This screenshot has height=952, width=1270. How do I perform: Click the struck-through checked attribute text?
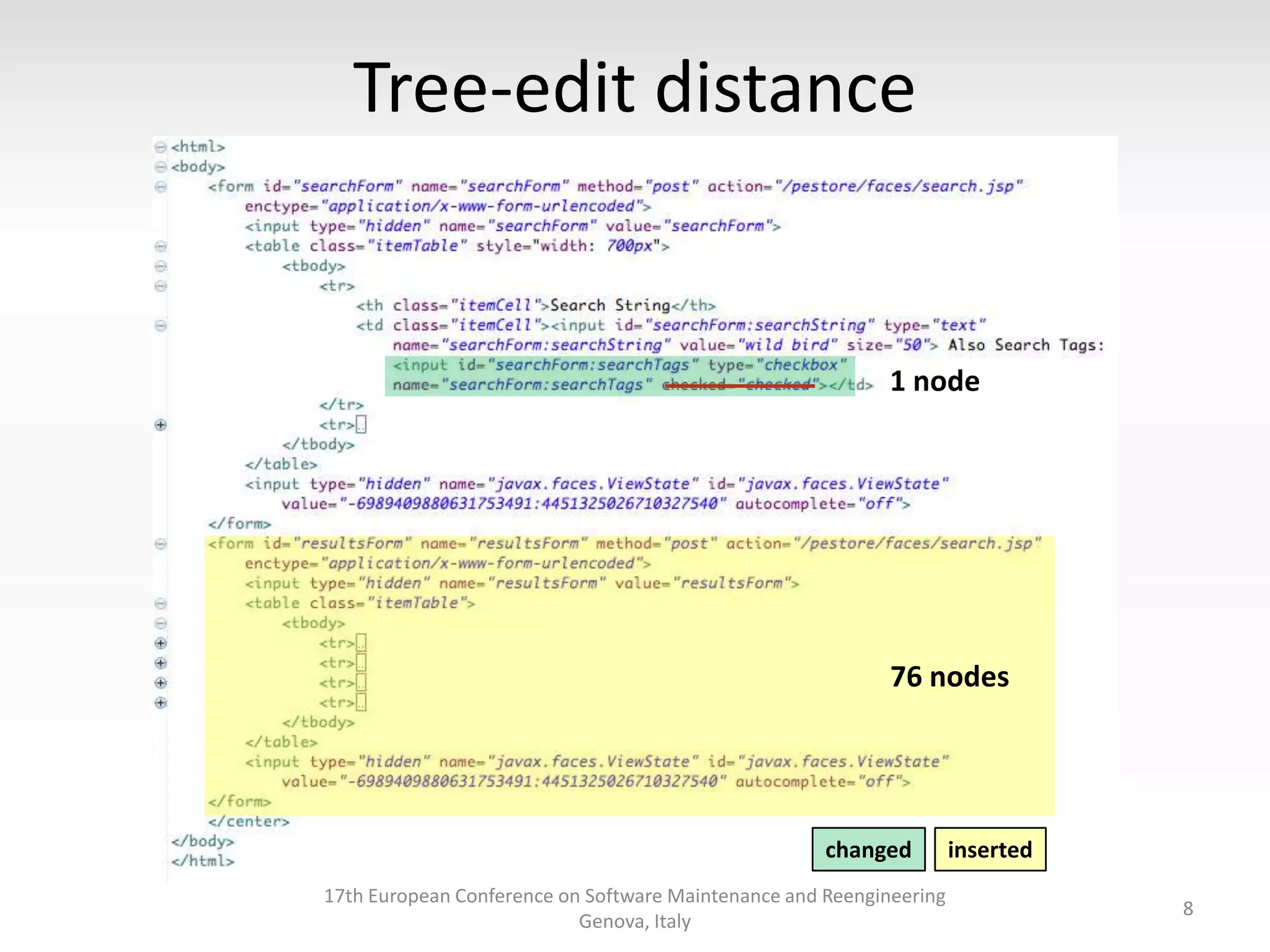pyautogui.click(x=740, y=385)
